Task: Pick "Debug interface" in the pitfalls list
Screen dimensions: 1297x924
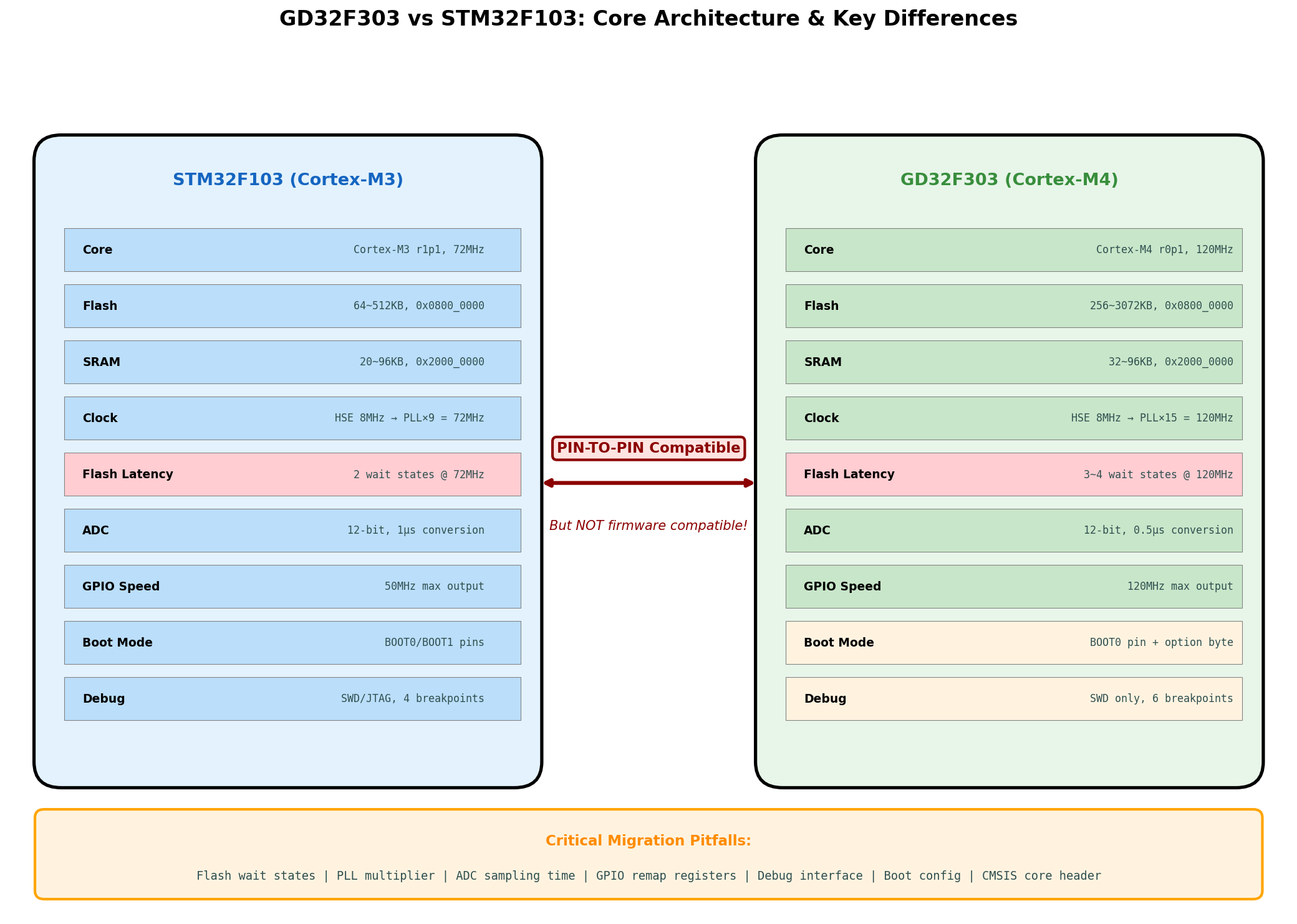Action: pyautogui.click(x=810, y=876)
